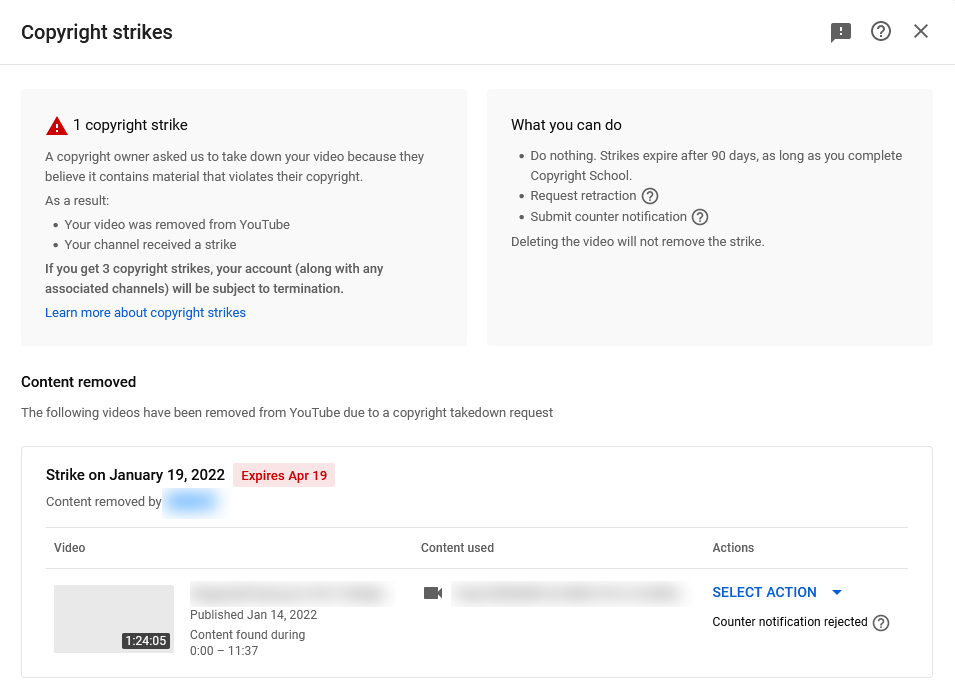Click the video camera icon under Content used
The width and height of the screenshot is (955, 689).
433,593
